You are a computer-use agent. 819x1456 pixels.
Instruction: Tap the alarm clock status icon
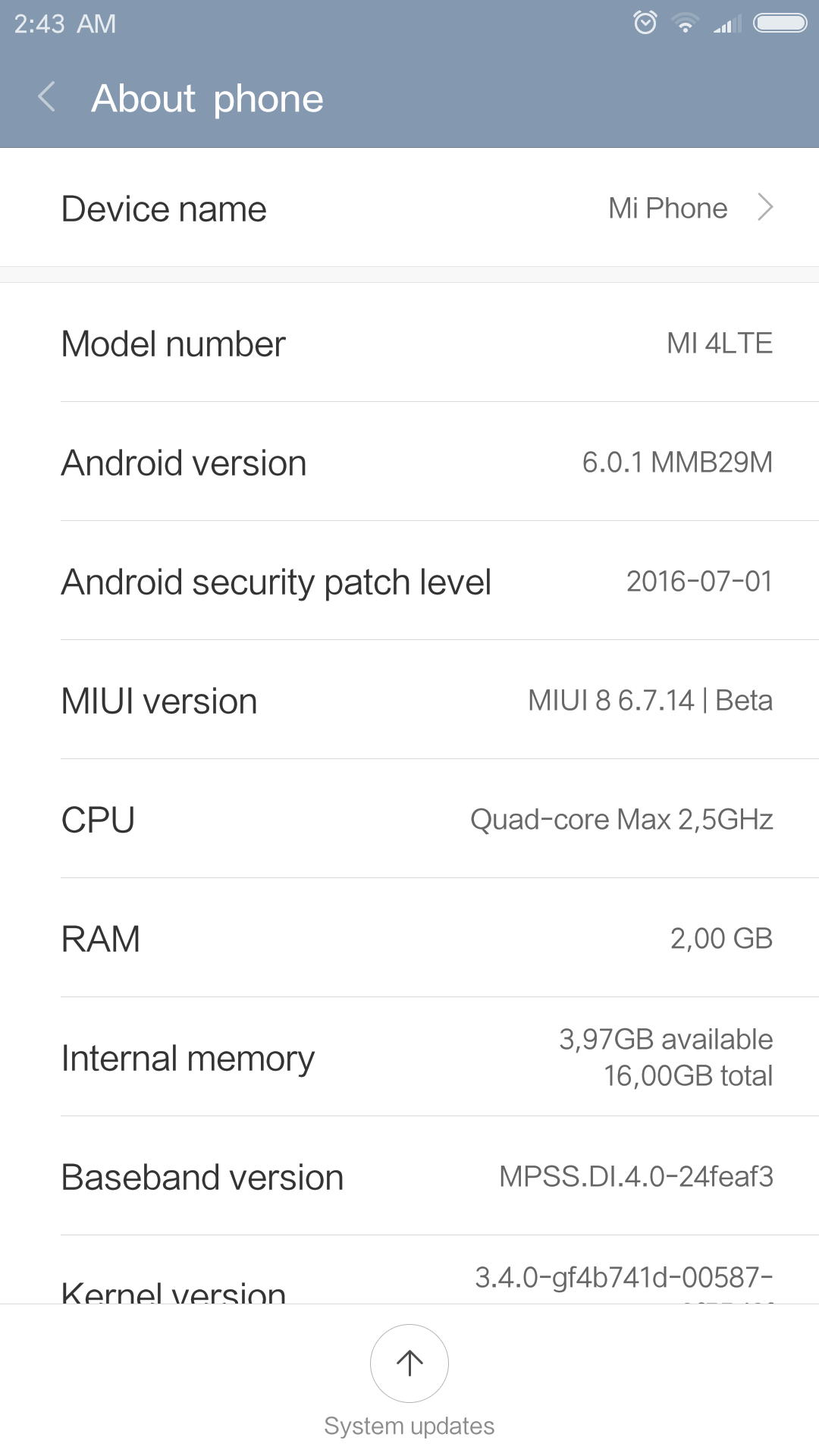point(645,23)
